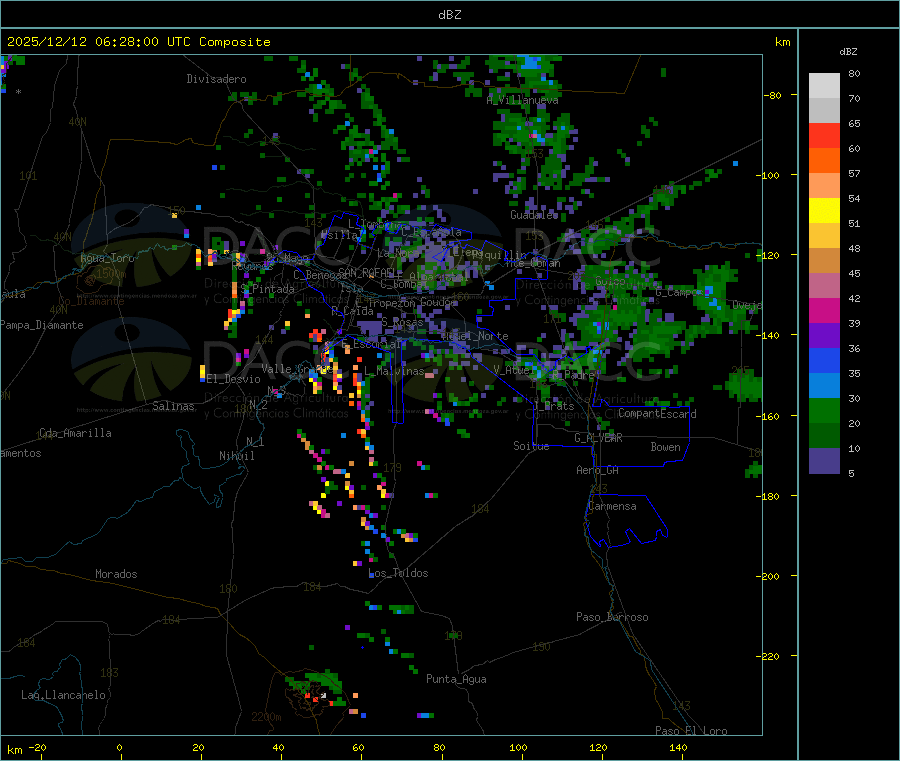Click the magenta 42 dBZ legend swatch
Image resolution: width=900 pixels, height=761 pixels.
[824, 310]
